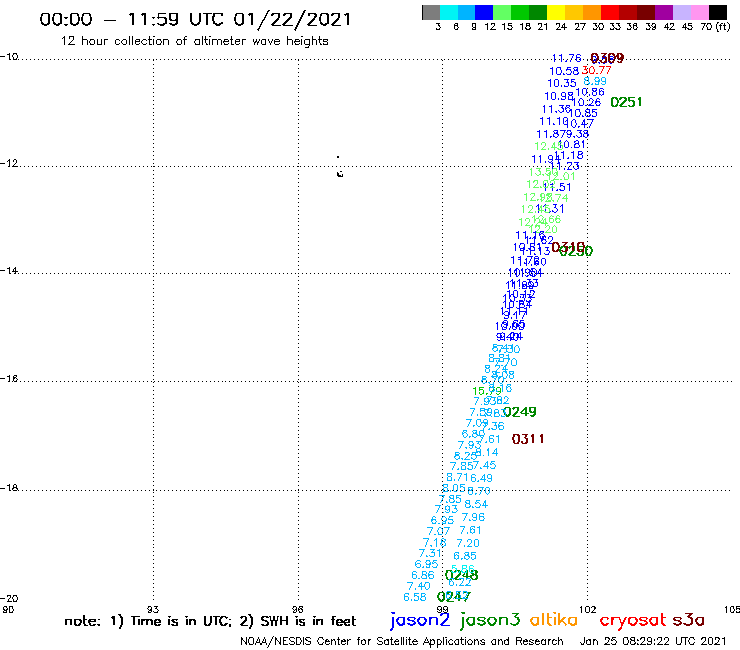Select the s3a satellite legend label
This screenshot has width=740, height=650.
tap(688, 620)
